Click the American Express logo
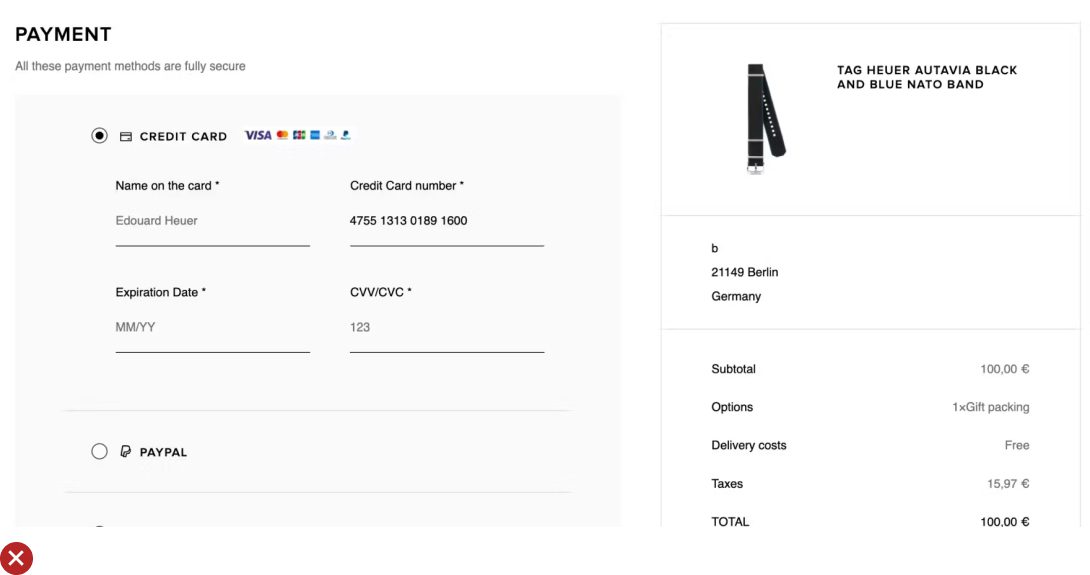This screenshot has height=575, width=1090. tap(314, 135)
